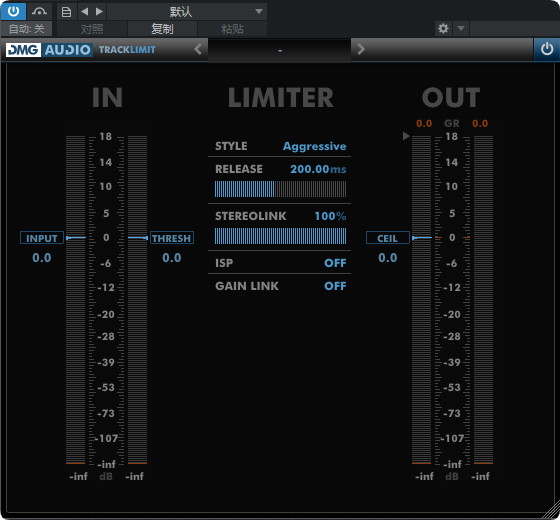Open the DMG preset name display
This screenshot has width=560, height=520.
point(280,50)
